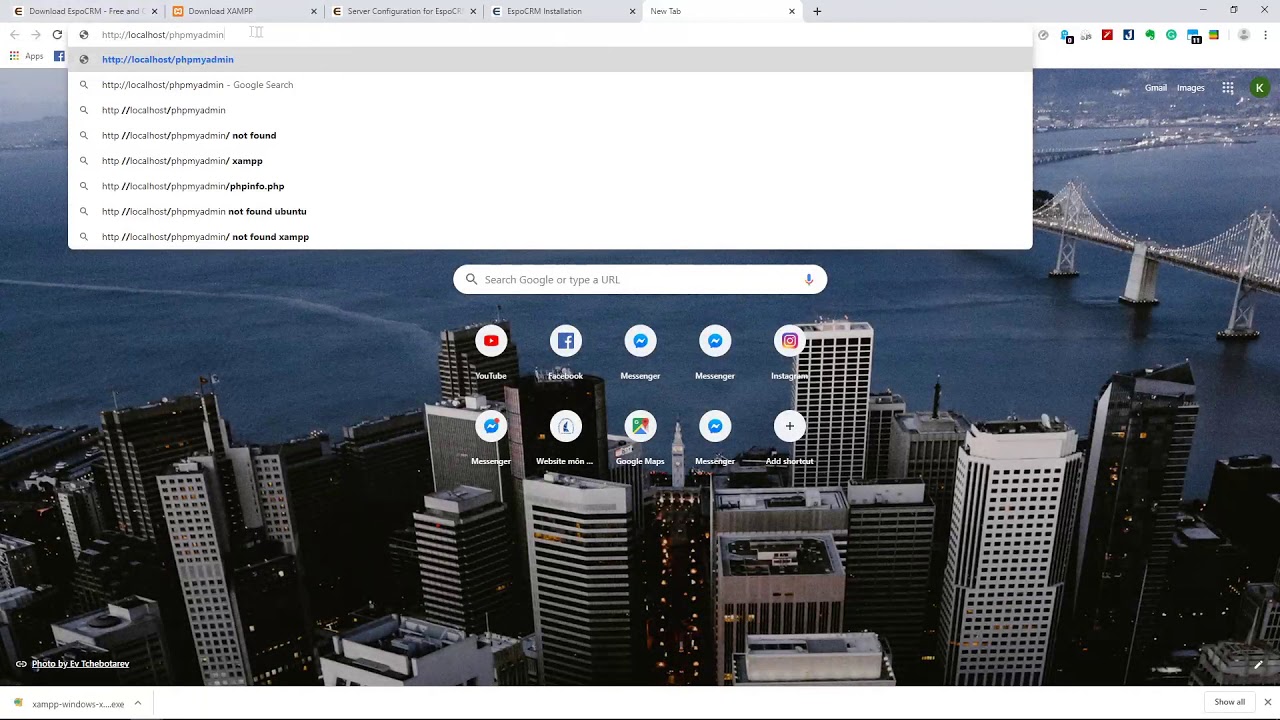
Task: Click the red pen extension icon
Action: (x=1107, y=35)
